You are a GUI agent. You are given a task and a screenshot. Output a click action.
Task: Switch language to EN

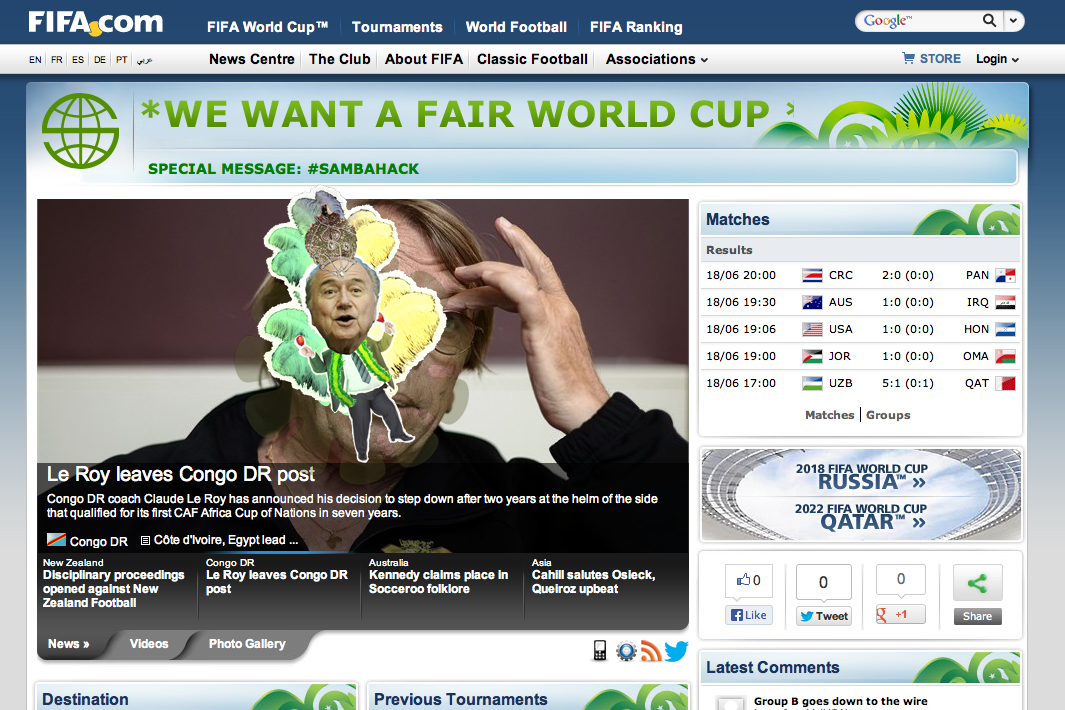(x=35, y=60)
